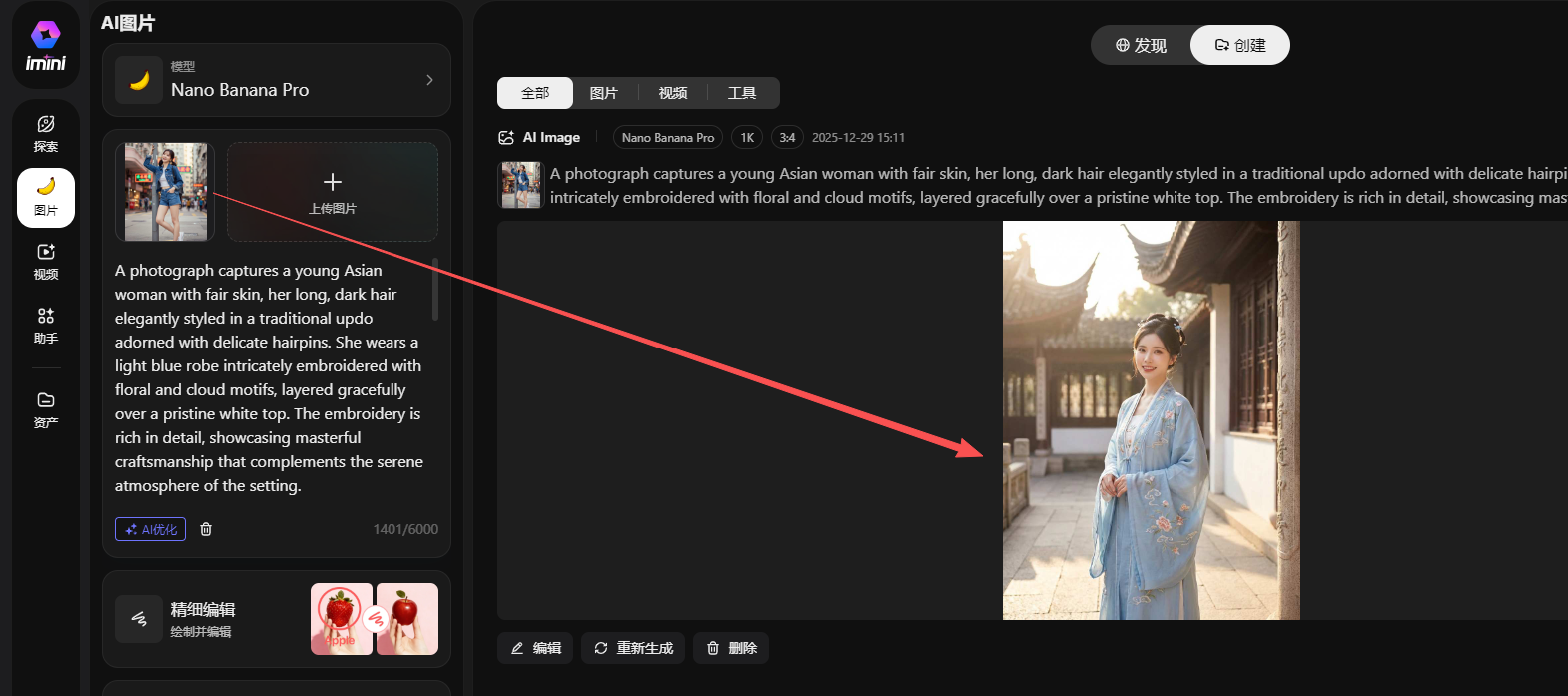Click the imini logo icon
1568x696 pixels.
point(46,36)
